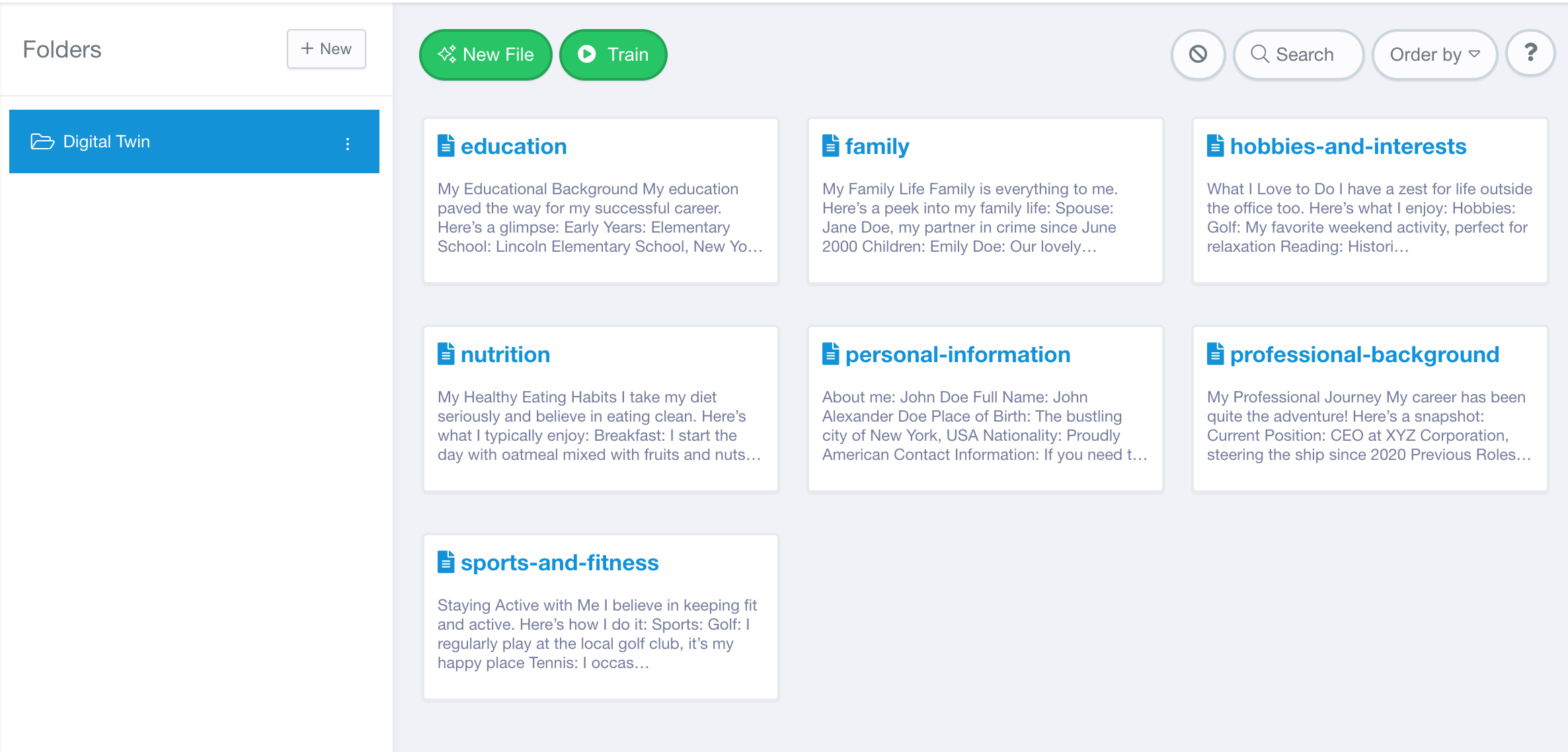Create a new folder with New button

[326, 49]
